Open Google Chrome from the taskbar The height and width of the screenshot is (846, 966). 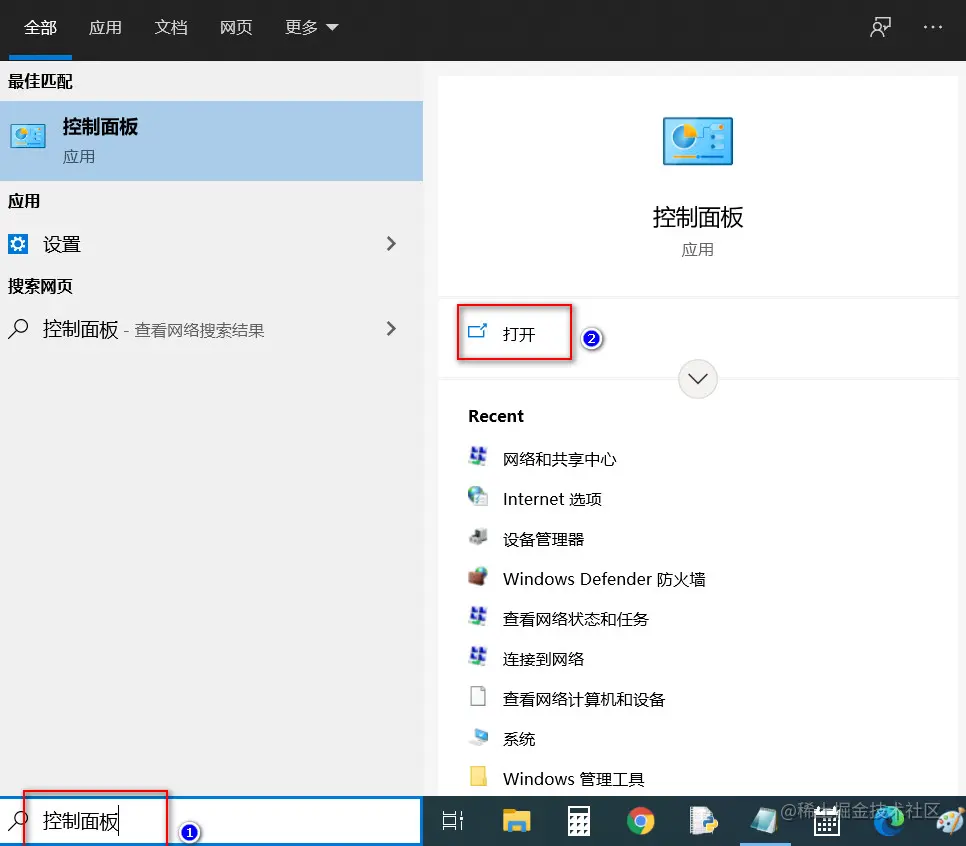click(x=641, y=821)
